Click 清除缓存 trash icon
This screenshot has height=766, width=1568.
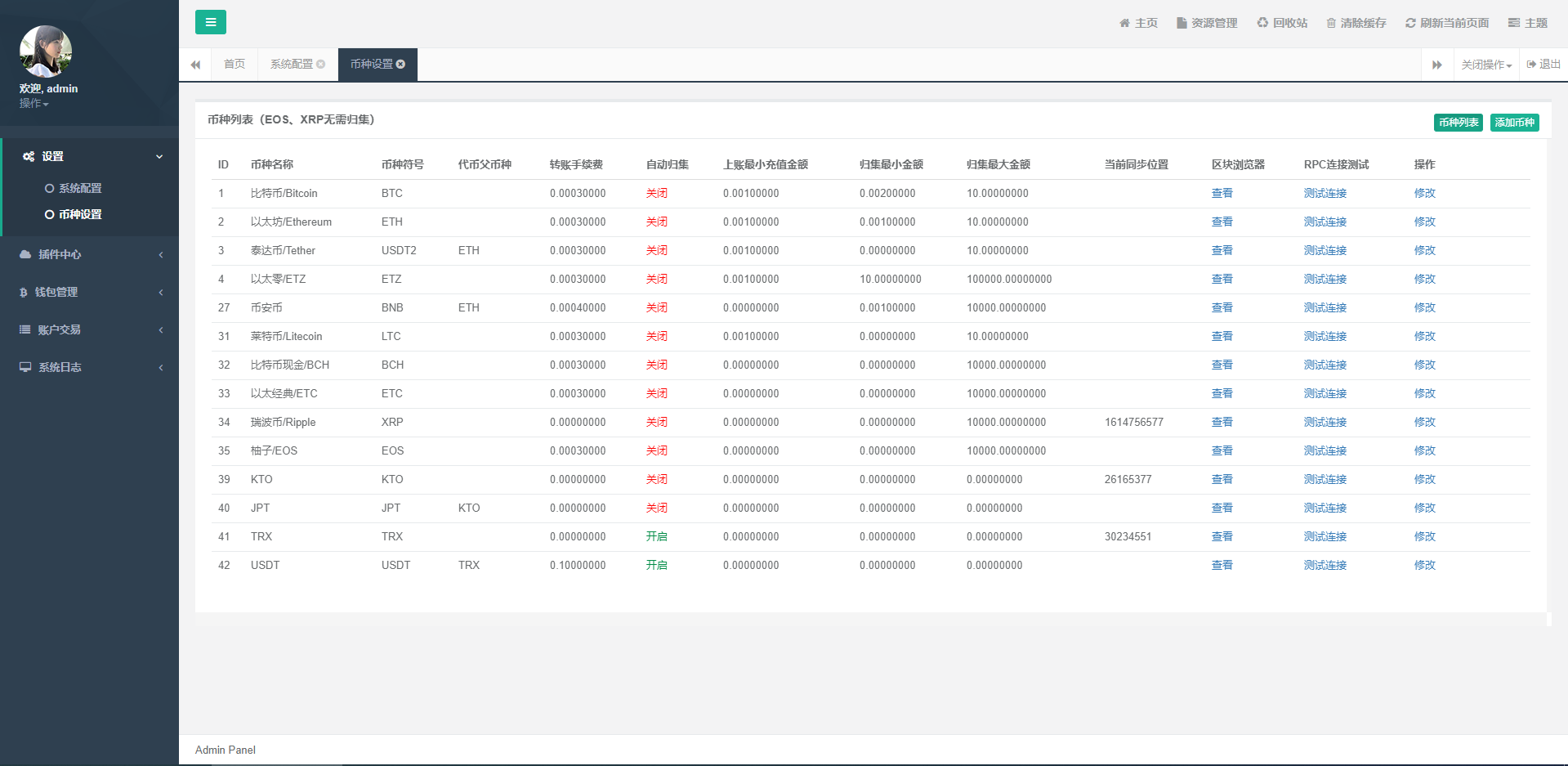point(1356,23)
